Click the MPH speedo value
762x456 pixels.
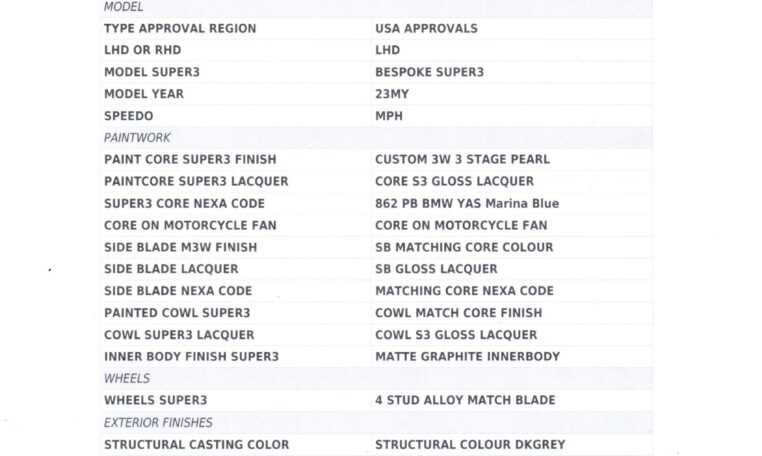(389, 116)
